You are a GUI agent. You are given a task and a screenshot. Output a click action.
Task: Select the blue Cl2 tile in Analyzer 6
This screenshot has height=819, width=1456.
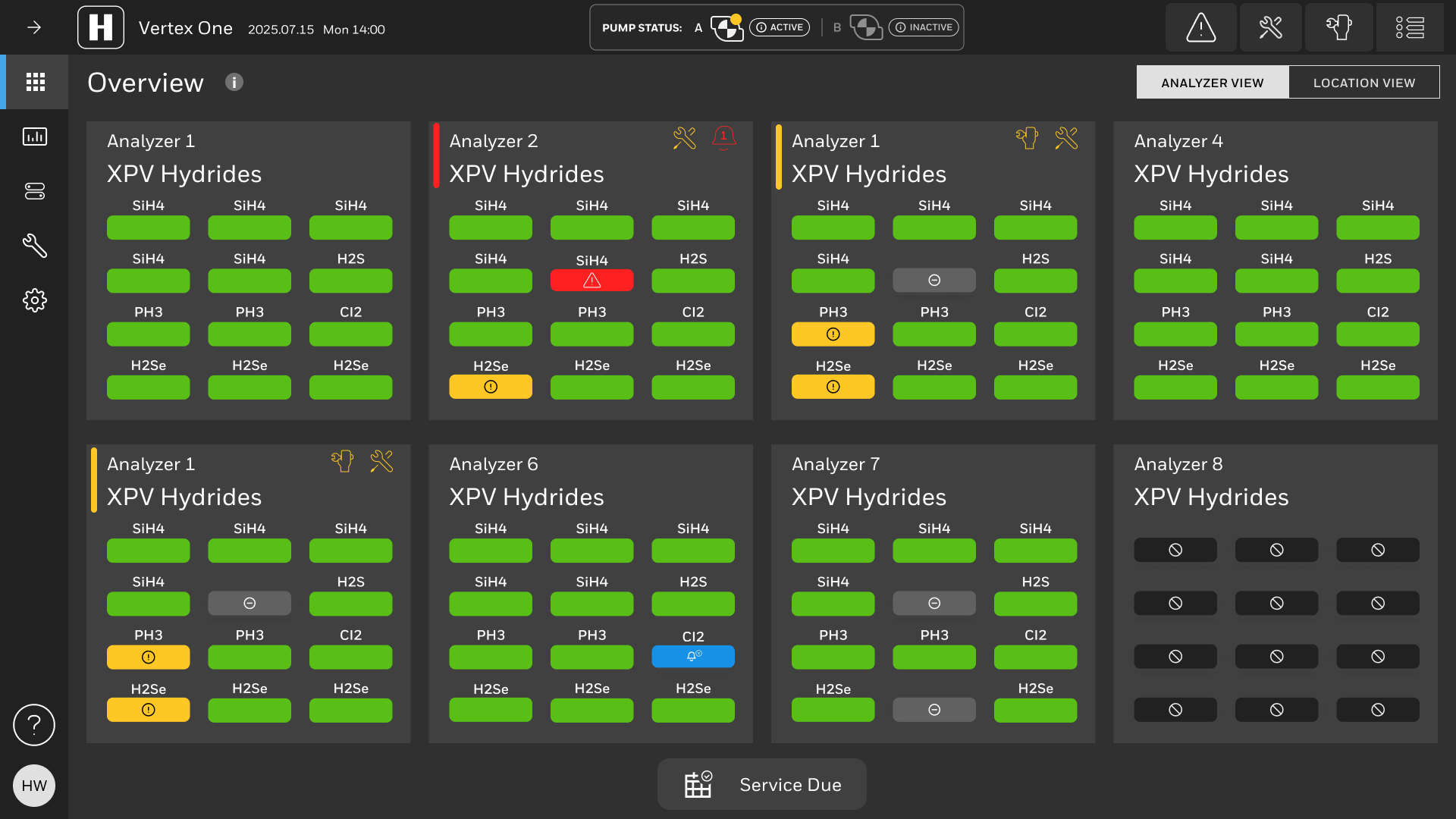(692, 657)
